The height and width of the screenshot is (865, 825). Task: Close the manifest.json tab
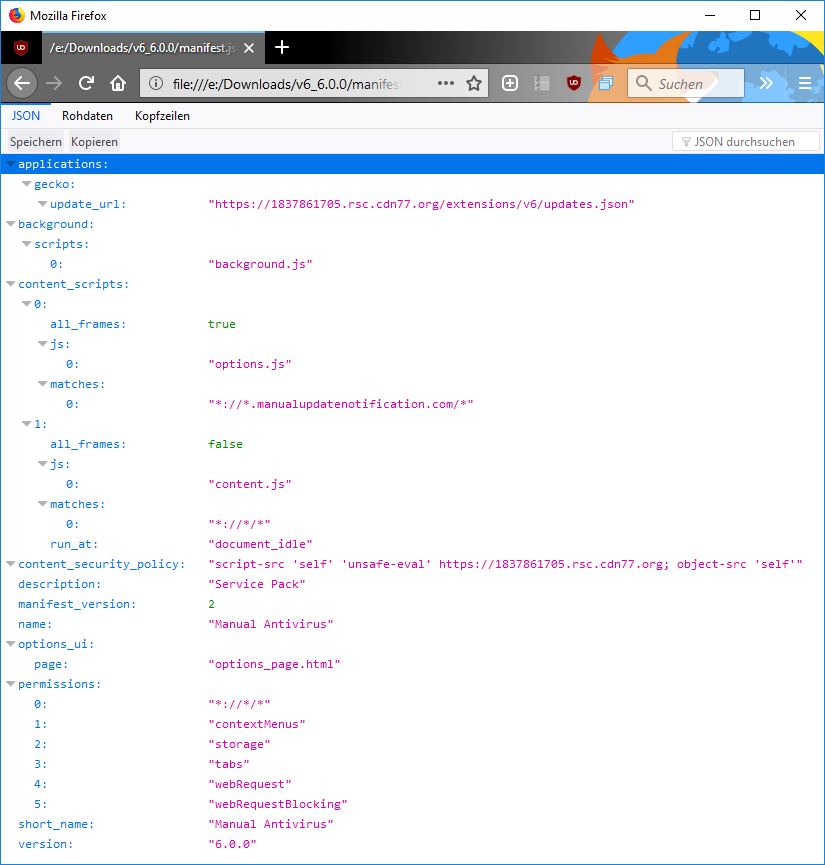pos(249,47)
